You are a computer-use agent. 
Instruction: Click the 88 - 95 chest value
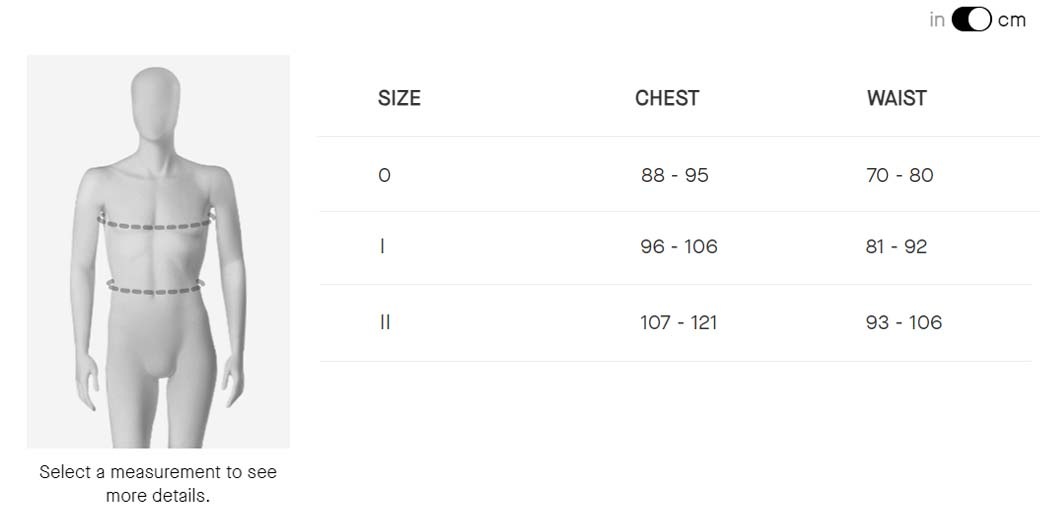click(675, 175)
